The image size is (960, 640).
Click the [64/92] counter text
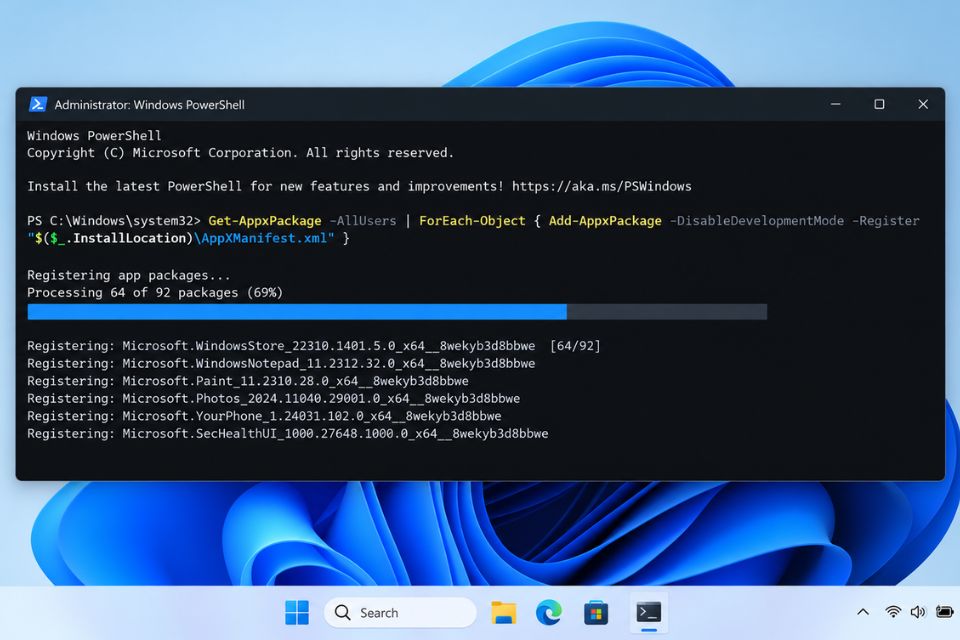pyautogui.click(x=575, y=346)
